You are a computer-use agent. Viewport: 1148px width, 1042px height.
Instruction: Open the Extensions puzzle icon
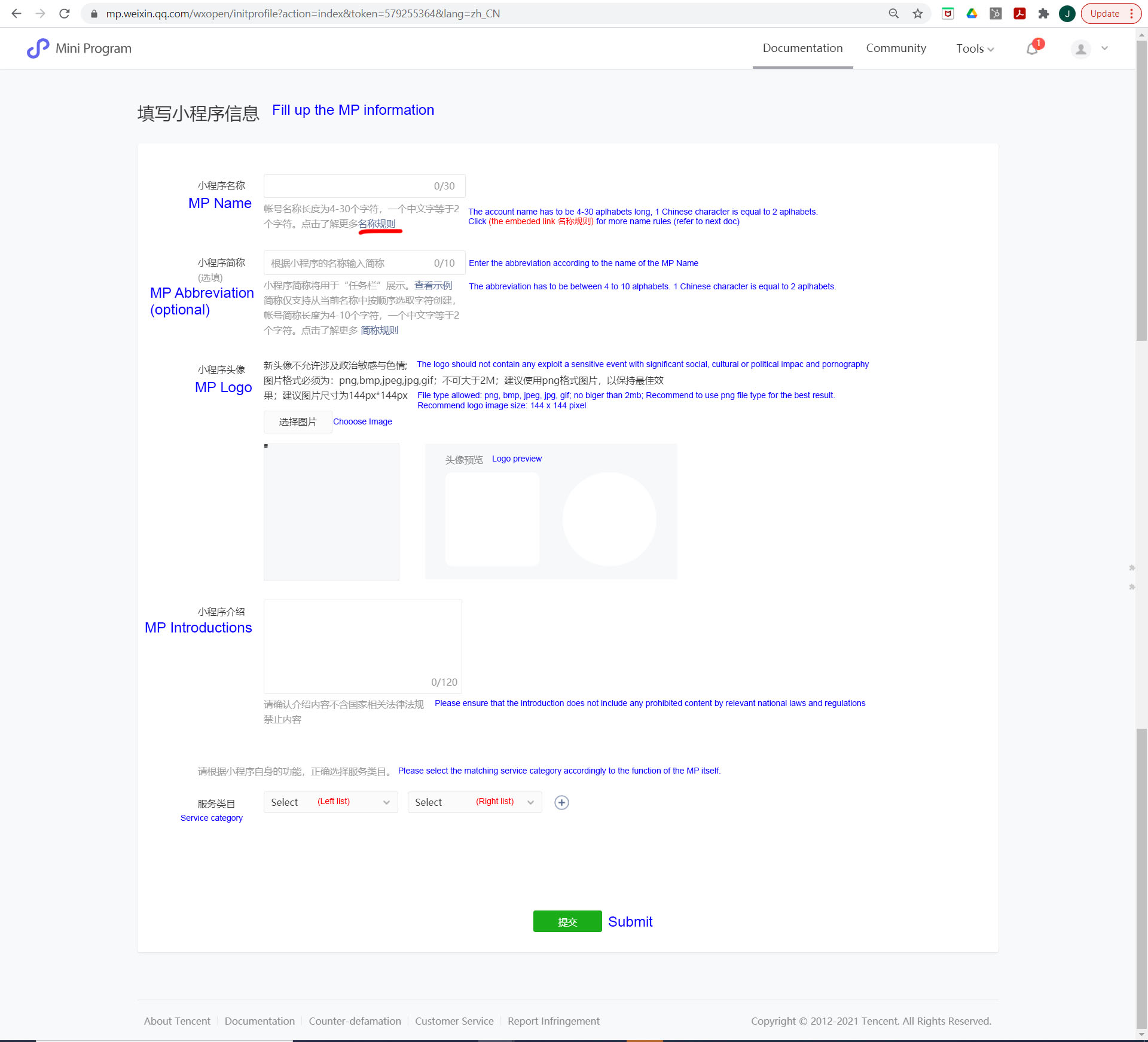[x=1043, y=13]
